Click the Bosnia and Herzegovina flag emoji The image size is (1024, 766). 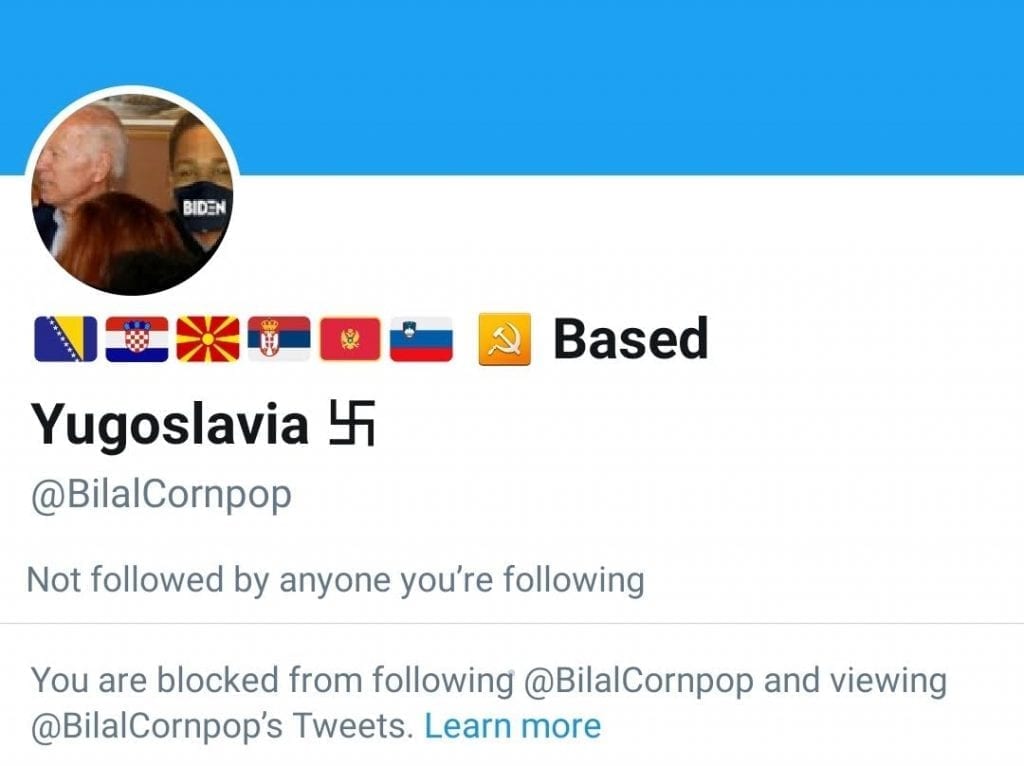tap(65, 339)
